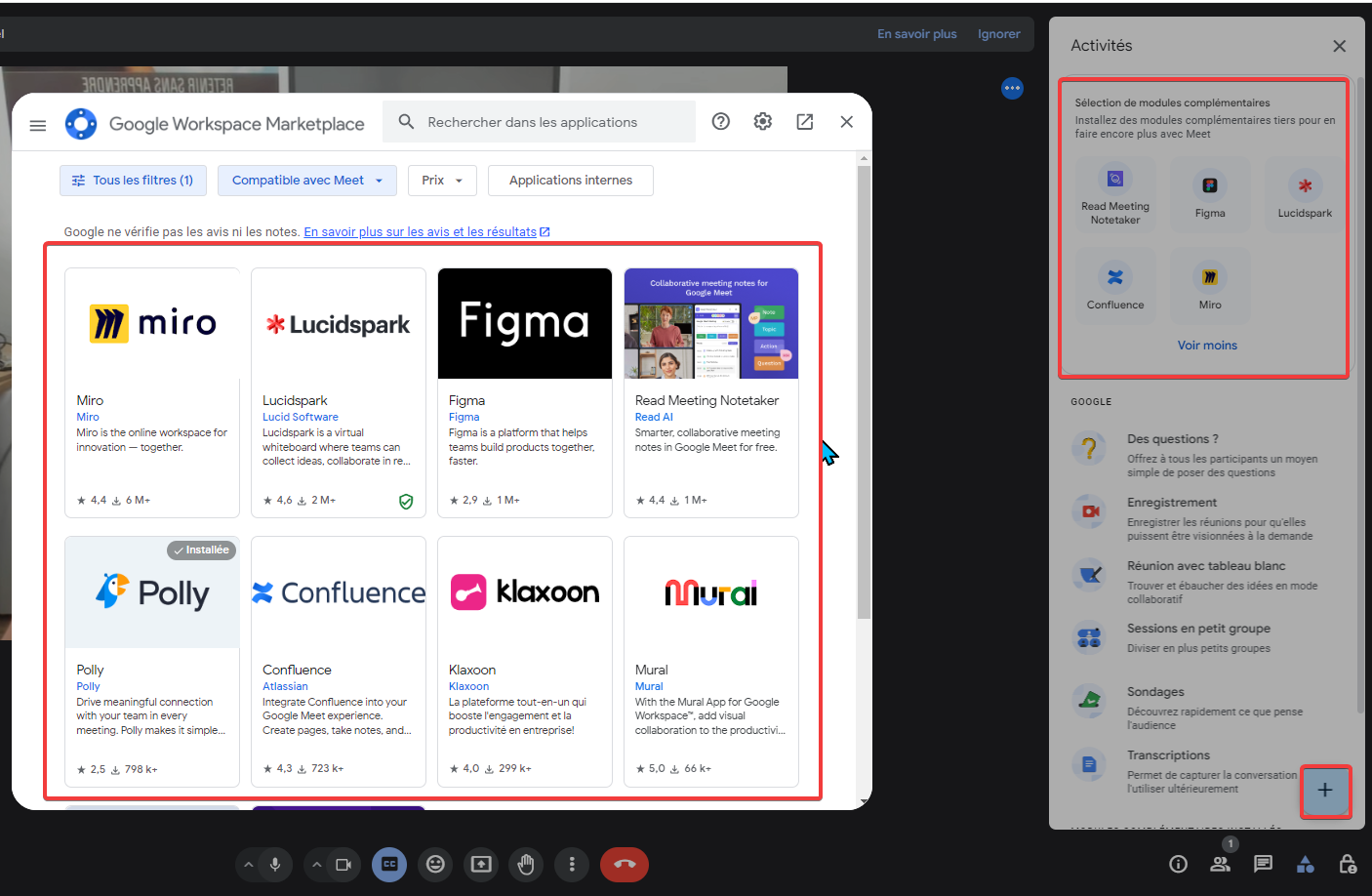Toggle the raise hand button
This screenshot has height=896, width=1372.
point(526,865)
